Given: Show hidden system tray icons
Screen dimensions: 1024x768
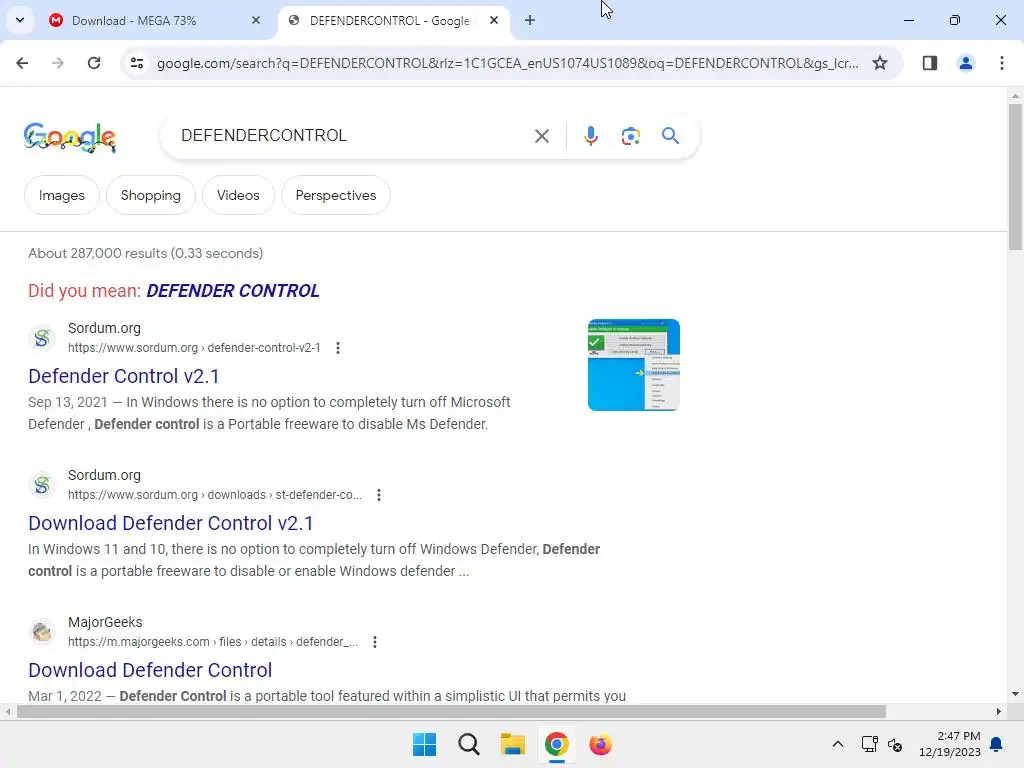Looking at the screenshot, I should (x=838, y=744).
